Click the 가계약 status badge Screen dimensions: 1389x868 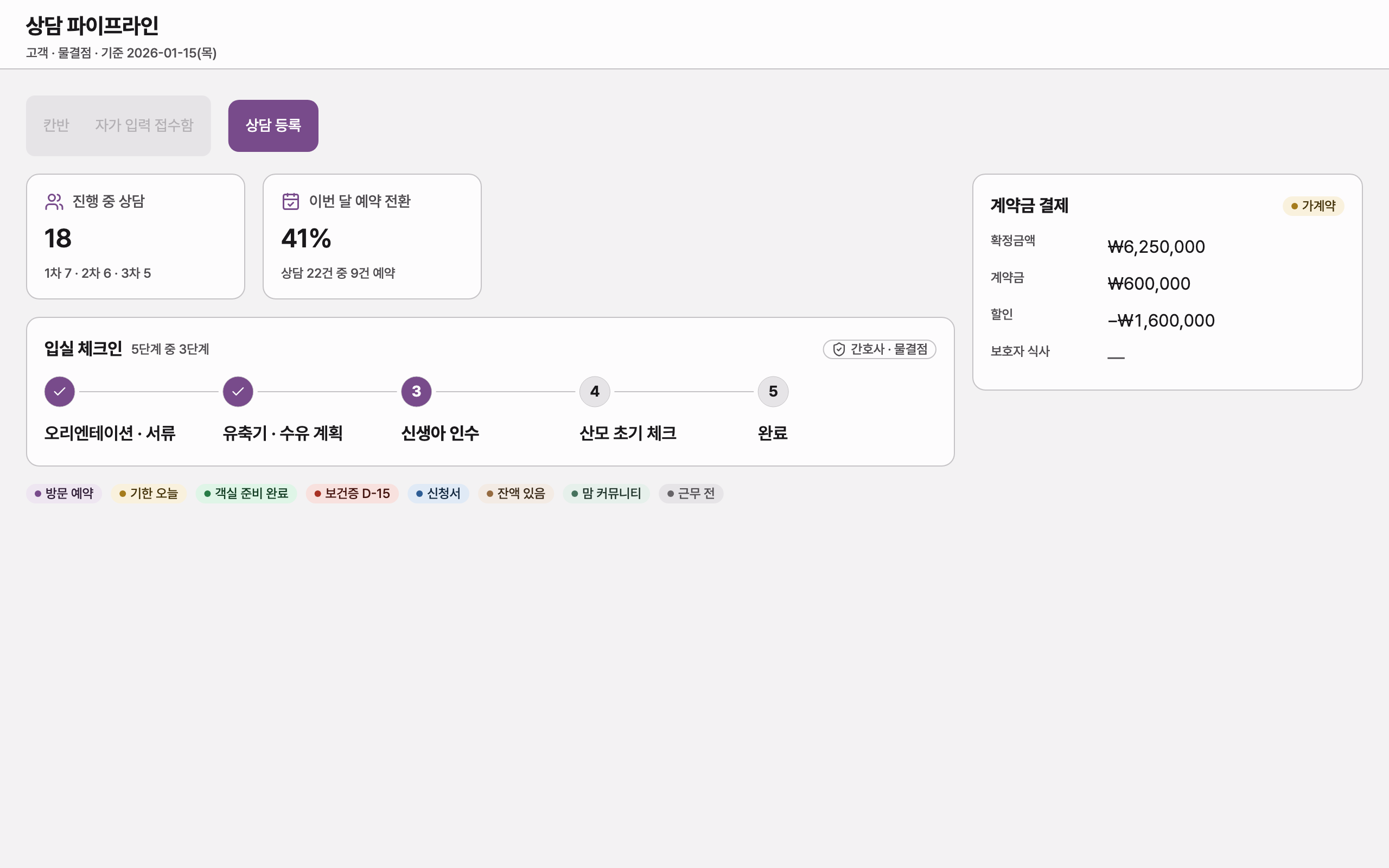coord(1313,206)
